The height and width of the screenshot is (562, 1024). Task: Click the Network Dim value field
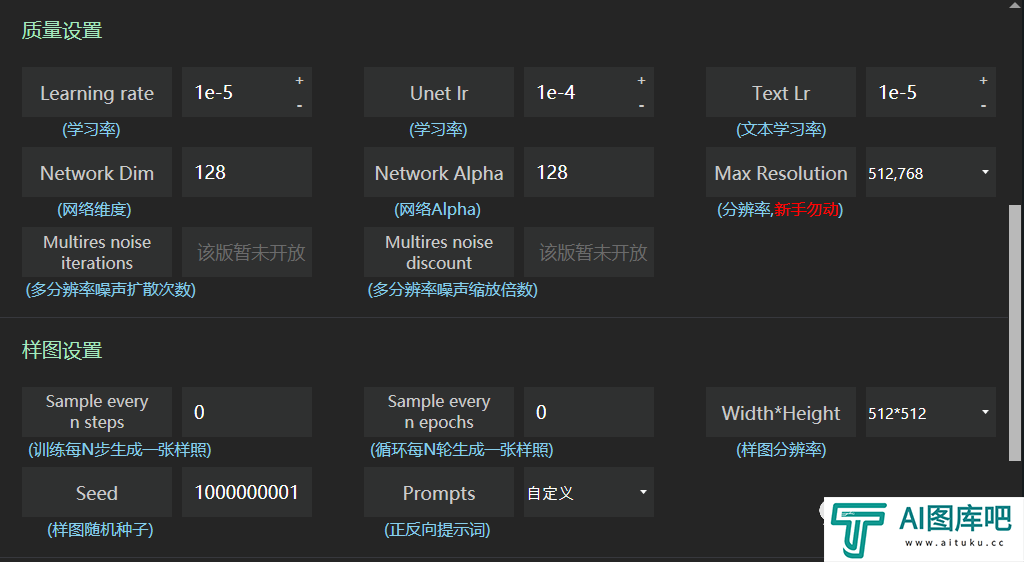point(247,172)
